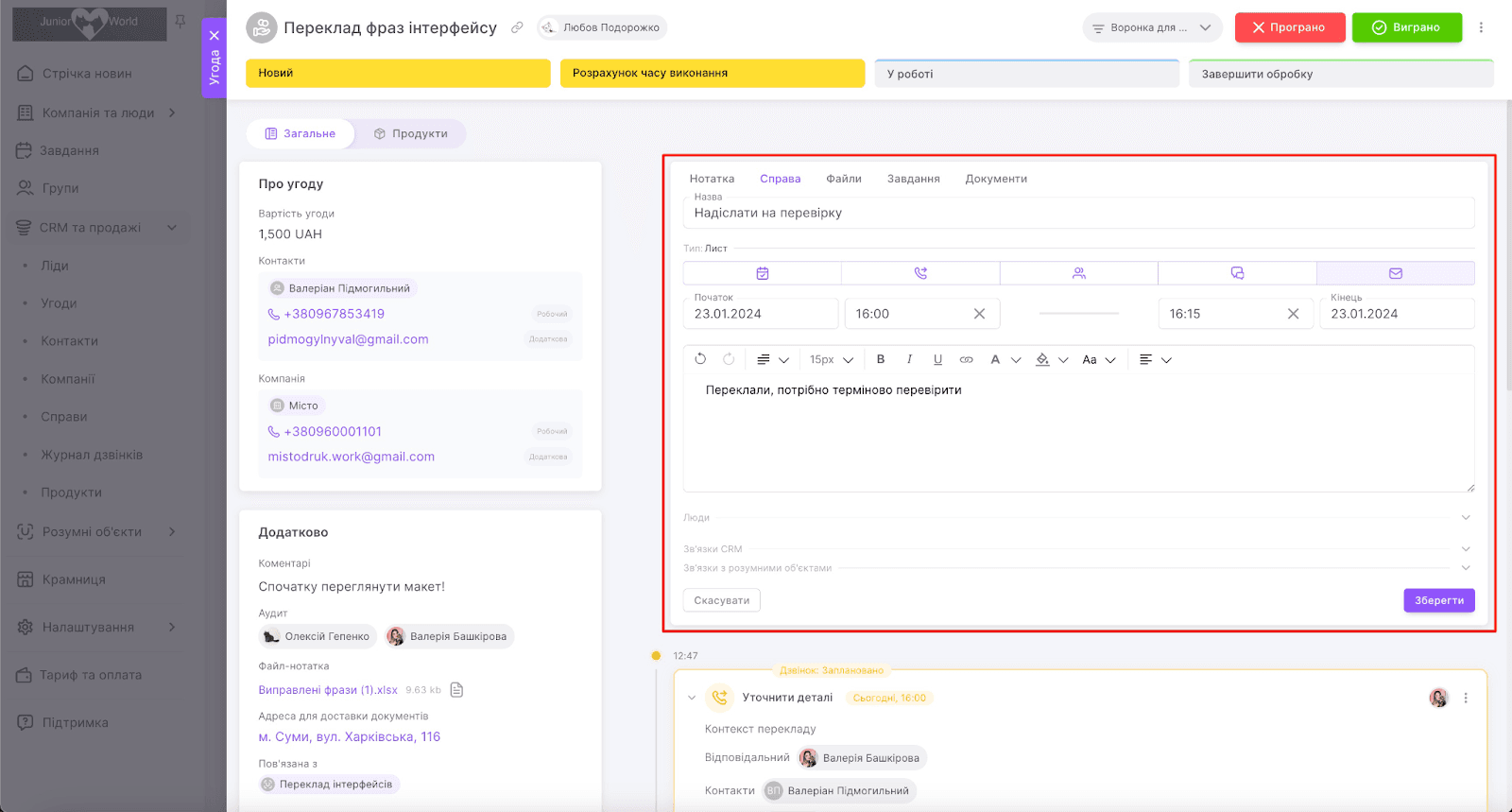Clear the 16:15 end time
This screenshot has height=812, width=1512.
pyautogui.click(x=1293, y=314)
